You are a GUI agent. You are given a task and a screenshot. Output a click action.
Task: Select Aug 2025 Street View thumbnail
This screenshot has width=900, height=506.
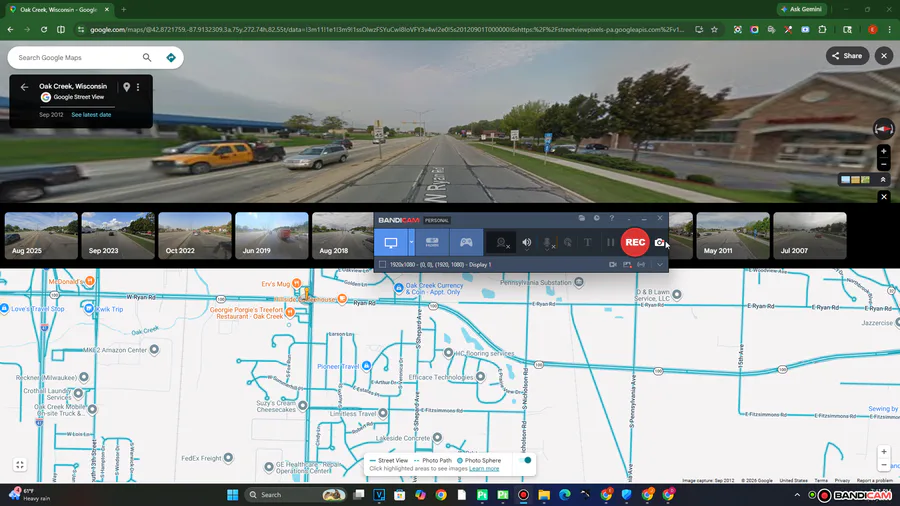coord(41,236)
